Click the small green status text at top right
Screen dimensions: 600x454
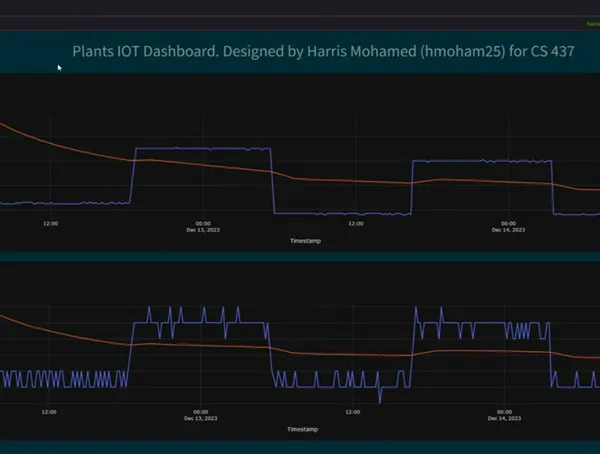592,23
